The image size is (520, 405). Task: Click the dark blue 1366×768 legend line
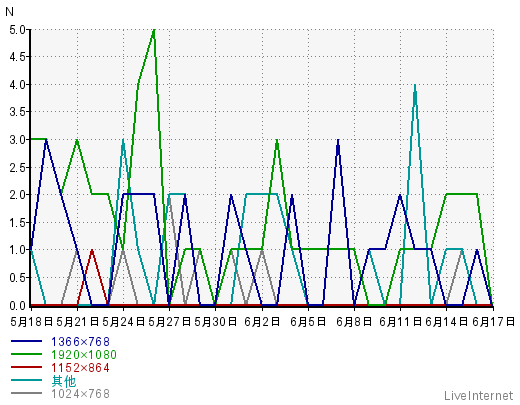pos(27,341)
